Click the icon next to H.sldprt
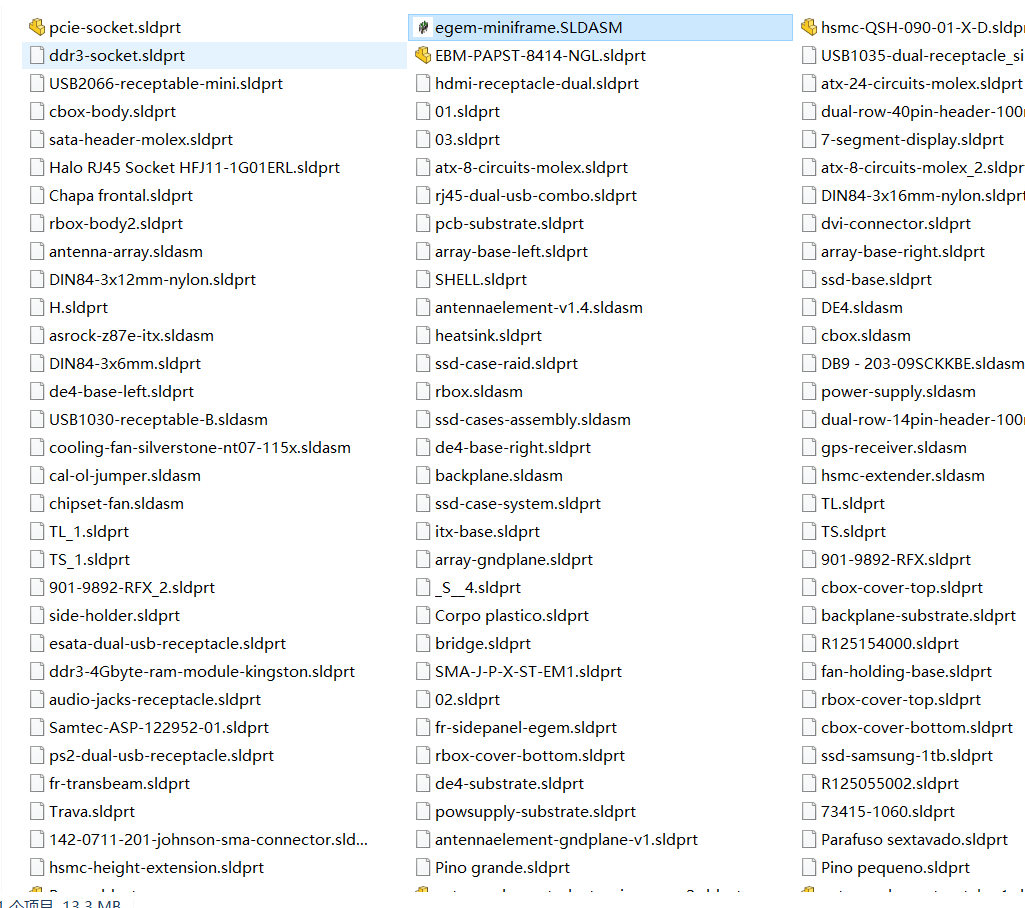Screen dimensions: 1025x908 tap(37, 307)
